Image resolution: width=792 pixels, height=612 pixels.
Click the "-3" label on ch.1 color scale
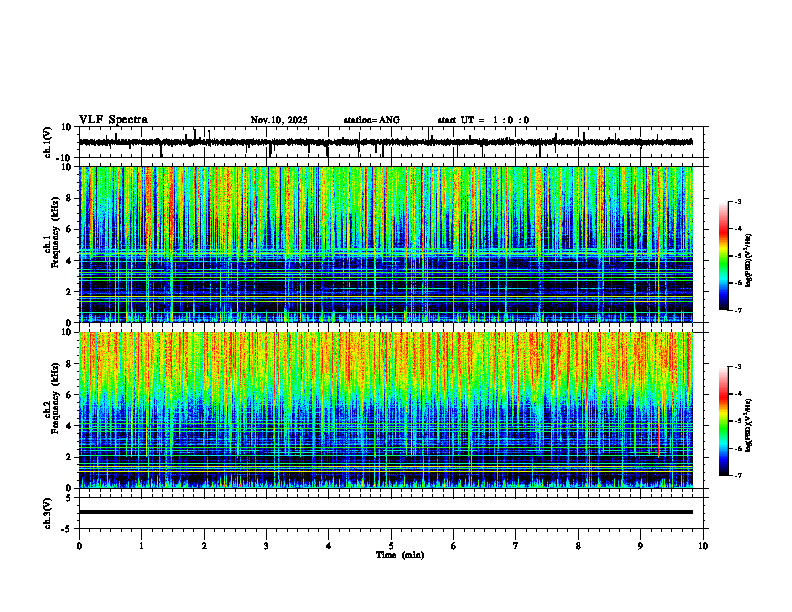click(x=738, y=201)
